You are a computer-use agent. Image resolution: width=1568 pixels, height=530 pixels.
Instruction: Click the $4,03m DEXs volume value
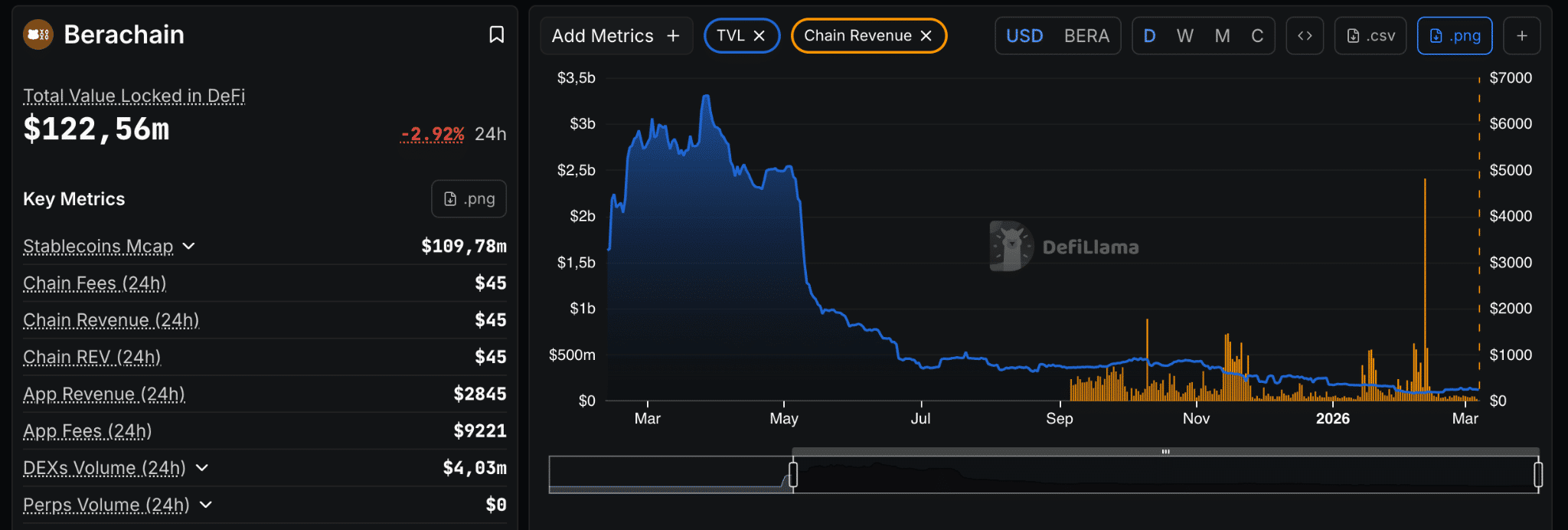475,467
